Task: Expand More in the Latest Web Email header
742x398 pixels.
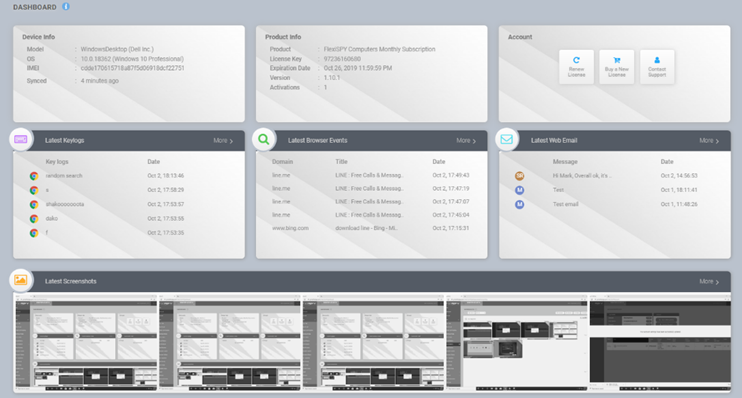Action: coord(709,141)
